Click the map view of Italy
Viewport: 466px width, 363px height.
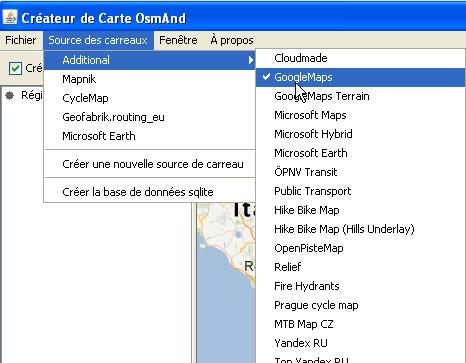tap(226, 283)
